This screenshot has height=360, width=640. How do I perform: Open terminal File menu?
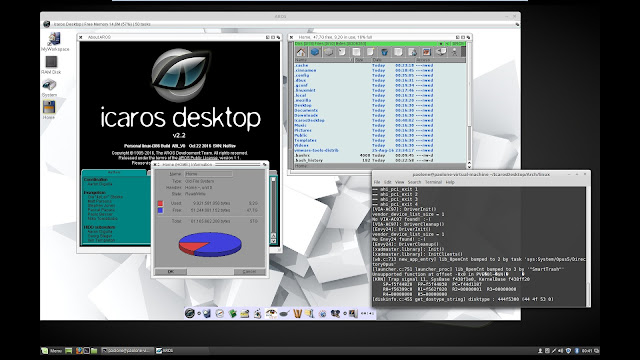point(377,182)
